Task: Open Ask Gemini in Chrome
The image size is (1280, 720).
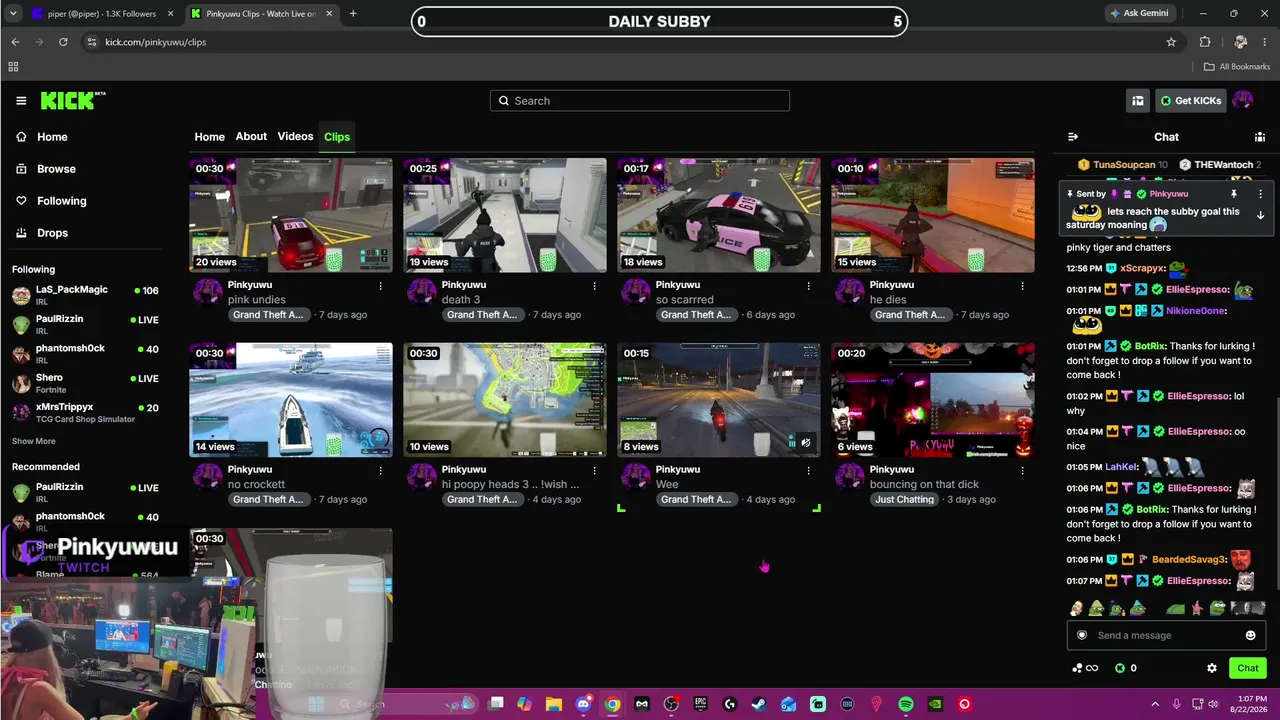Action: 1139,14
